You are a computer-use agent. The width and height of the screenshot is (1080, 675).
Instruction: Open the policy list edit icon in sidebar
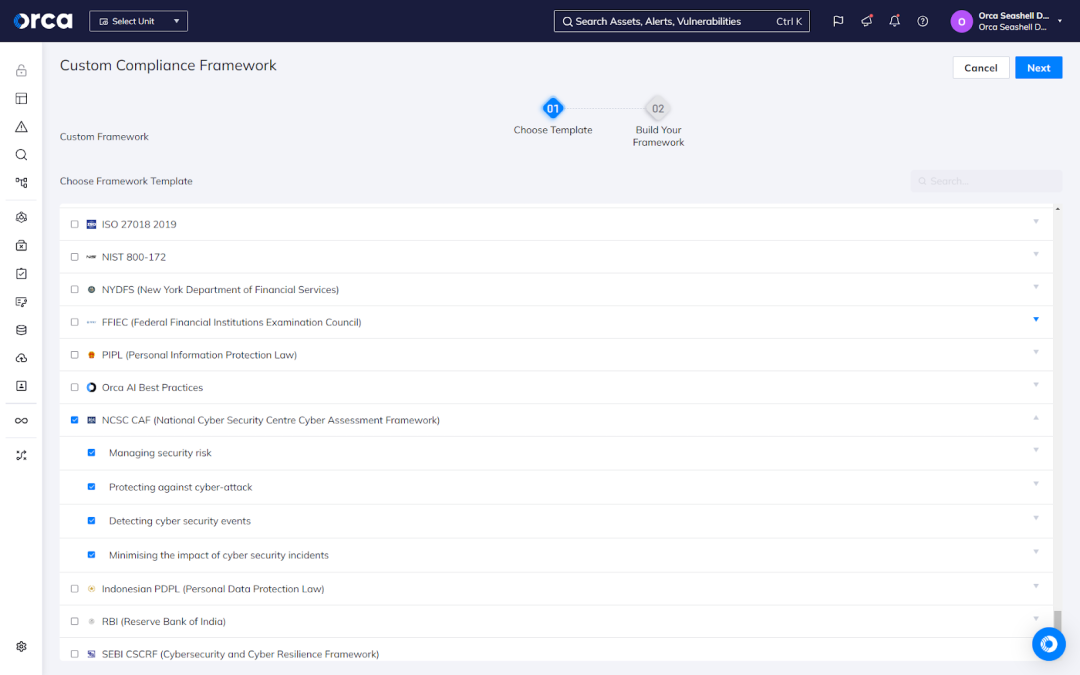(x=21, y=302)
